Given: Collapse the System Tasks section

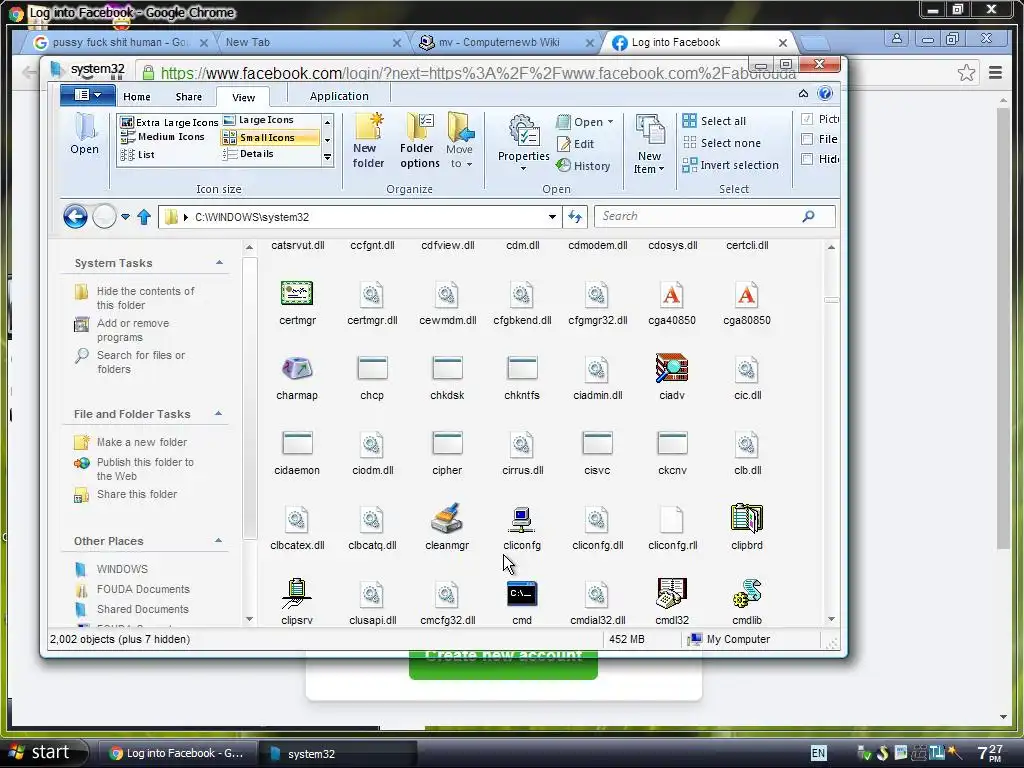Looking at the screenshot, I should click(219, 263).
